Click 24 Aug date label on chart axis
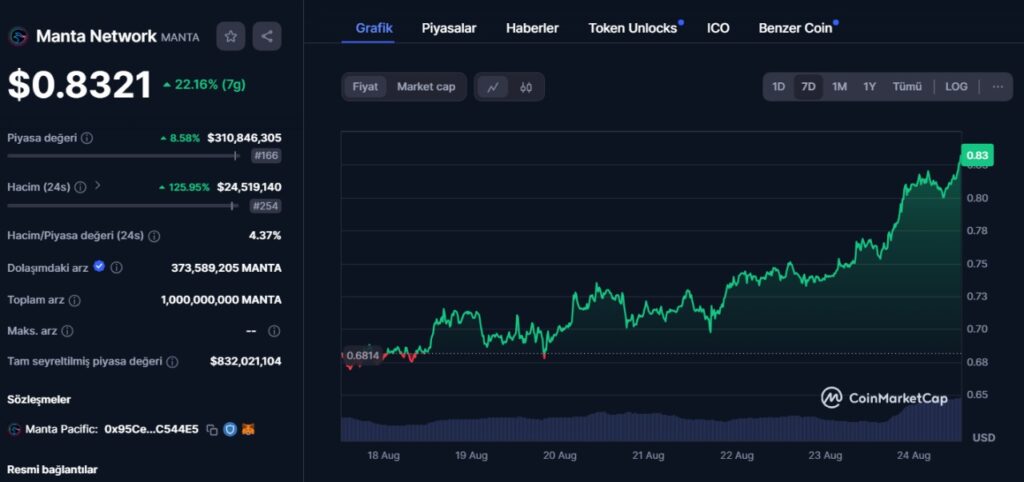Screen dimensions: 1024x482 coord(914,455)
